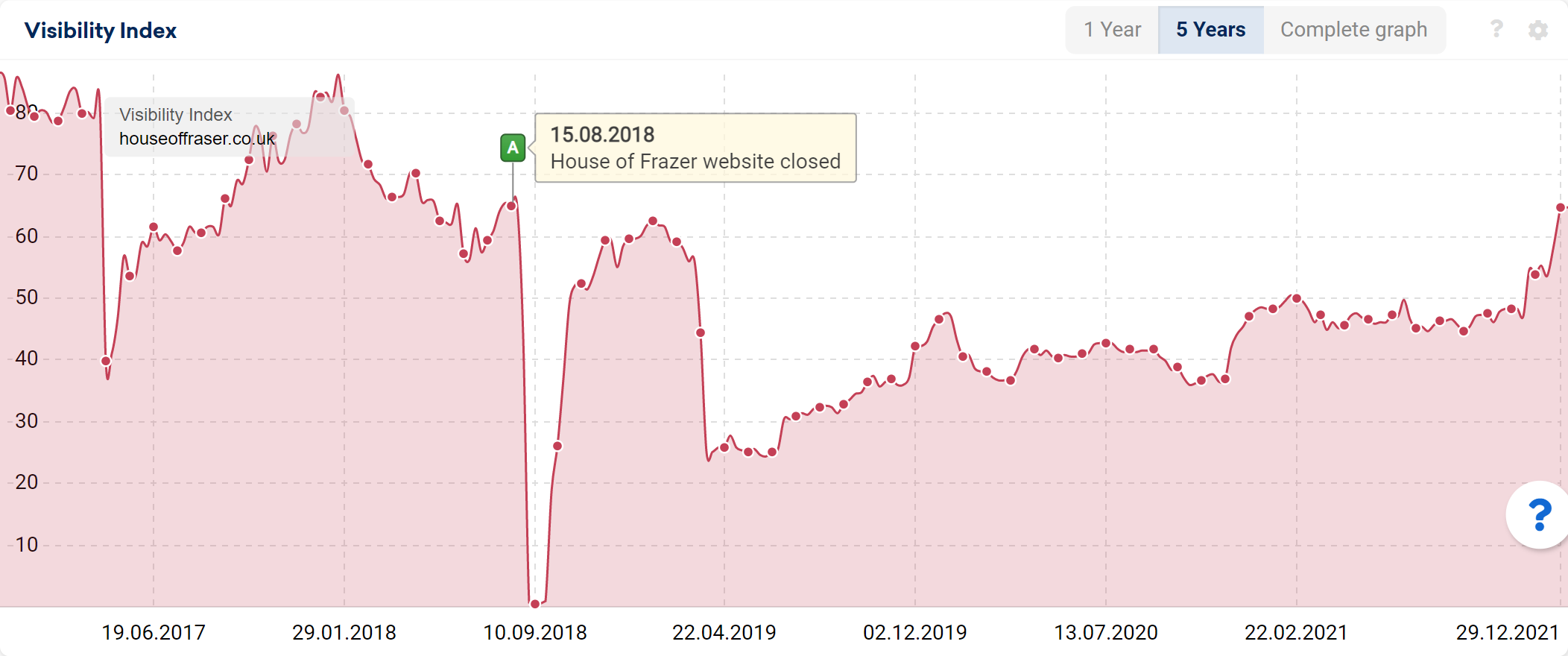1568x656 pixels.
Task: Click the y-axis value 50
Action: click(x=27, y=297)
